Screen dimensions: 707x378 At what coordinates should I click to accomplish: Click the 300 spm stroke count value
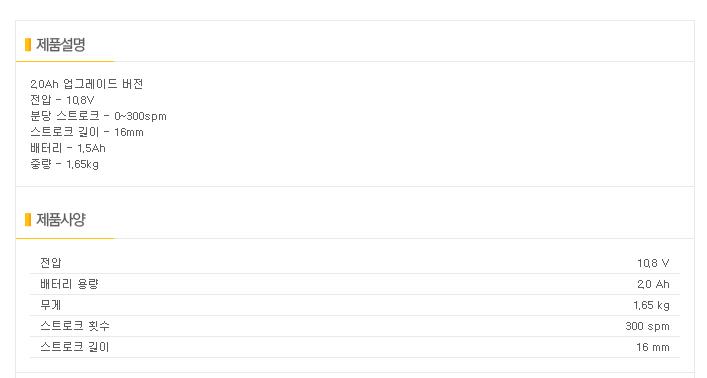pyautogui.click(x=647, y=326)
